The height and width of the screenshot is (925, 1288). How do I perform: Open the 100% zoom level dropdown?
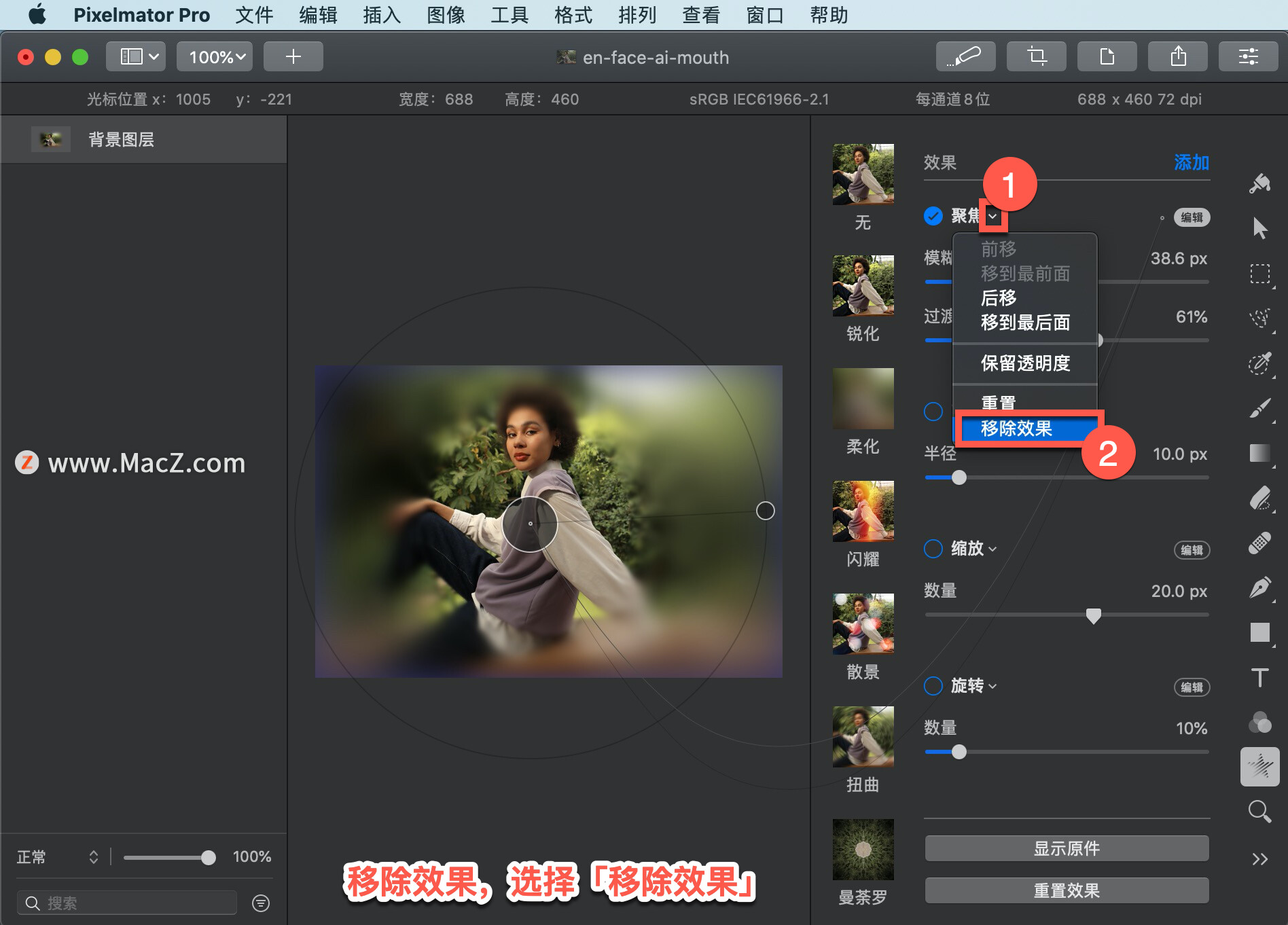[215, 56]
